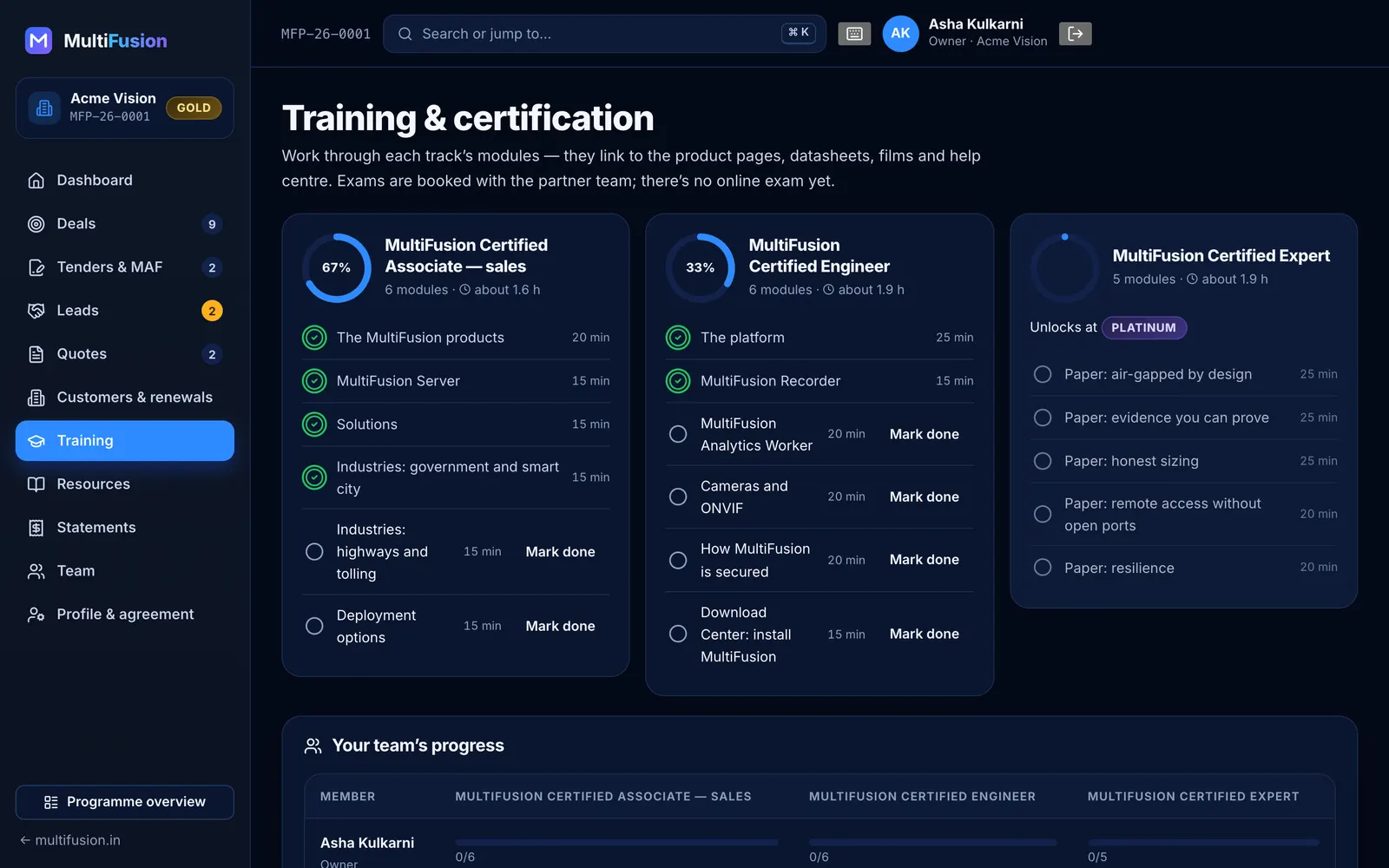The height and width of the screenshot is (868, 1389).
Task: Mark done How MultiFusion is secured
Action: pos(924,560)
